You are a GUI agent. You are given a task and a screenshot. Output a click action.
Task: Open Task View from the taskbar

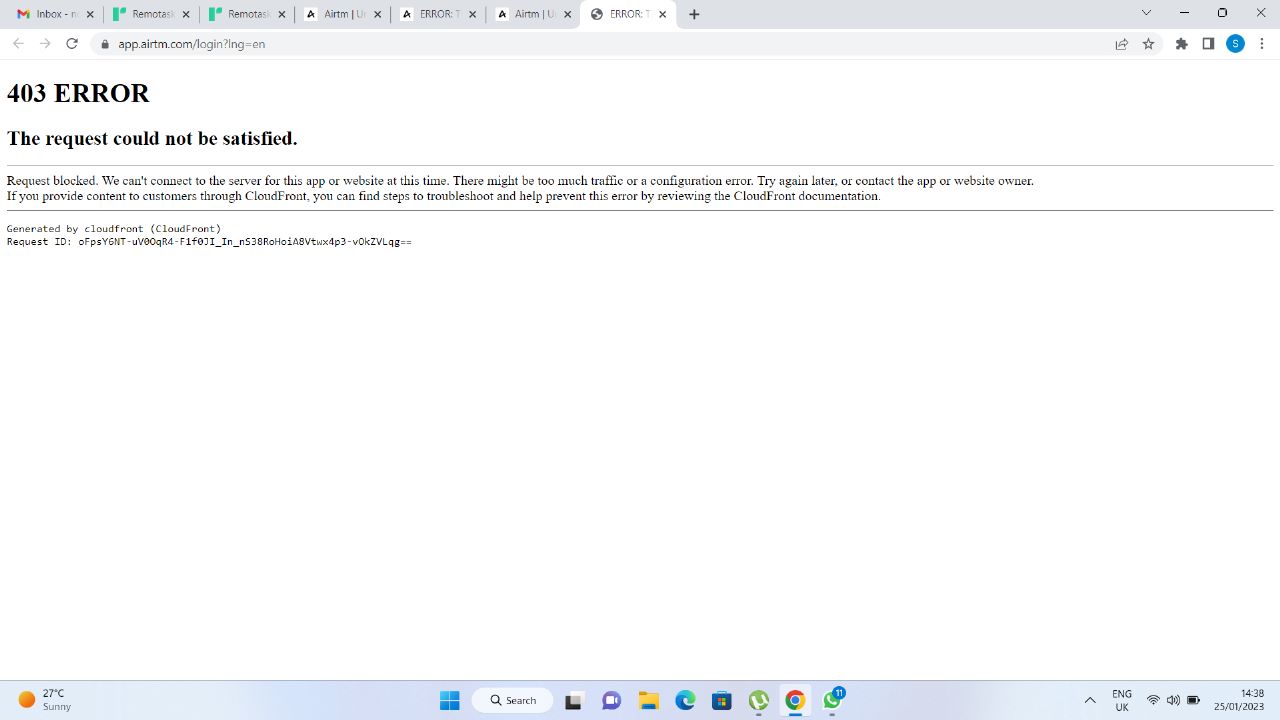[x=573, y=700]
